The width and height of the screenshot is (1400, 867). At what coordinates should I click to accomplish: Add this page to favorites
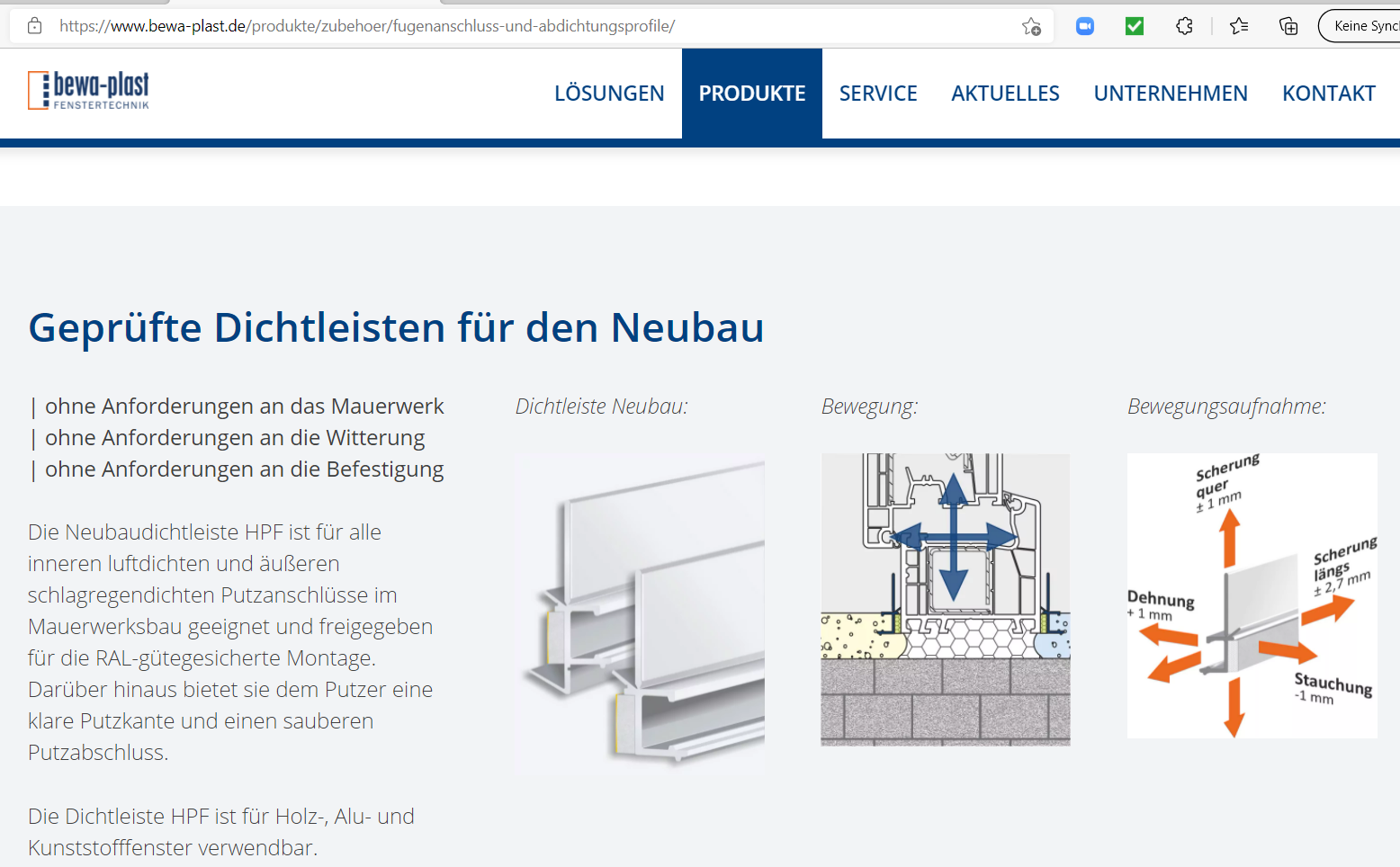(1031, 26)
